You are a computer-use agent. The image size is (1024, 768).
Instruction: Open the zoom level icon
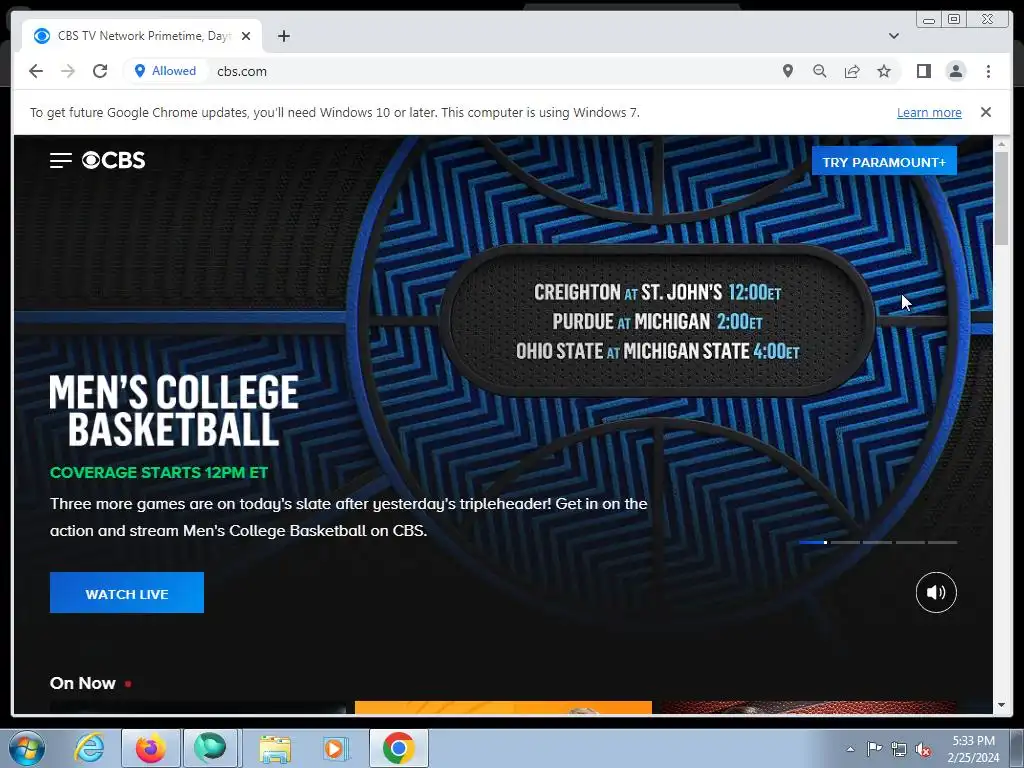pos(820,71)
